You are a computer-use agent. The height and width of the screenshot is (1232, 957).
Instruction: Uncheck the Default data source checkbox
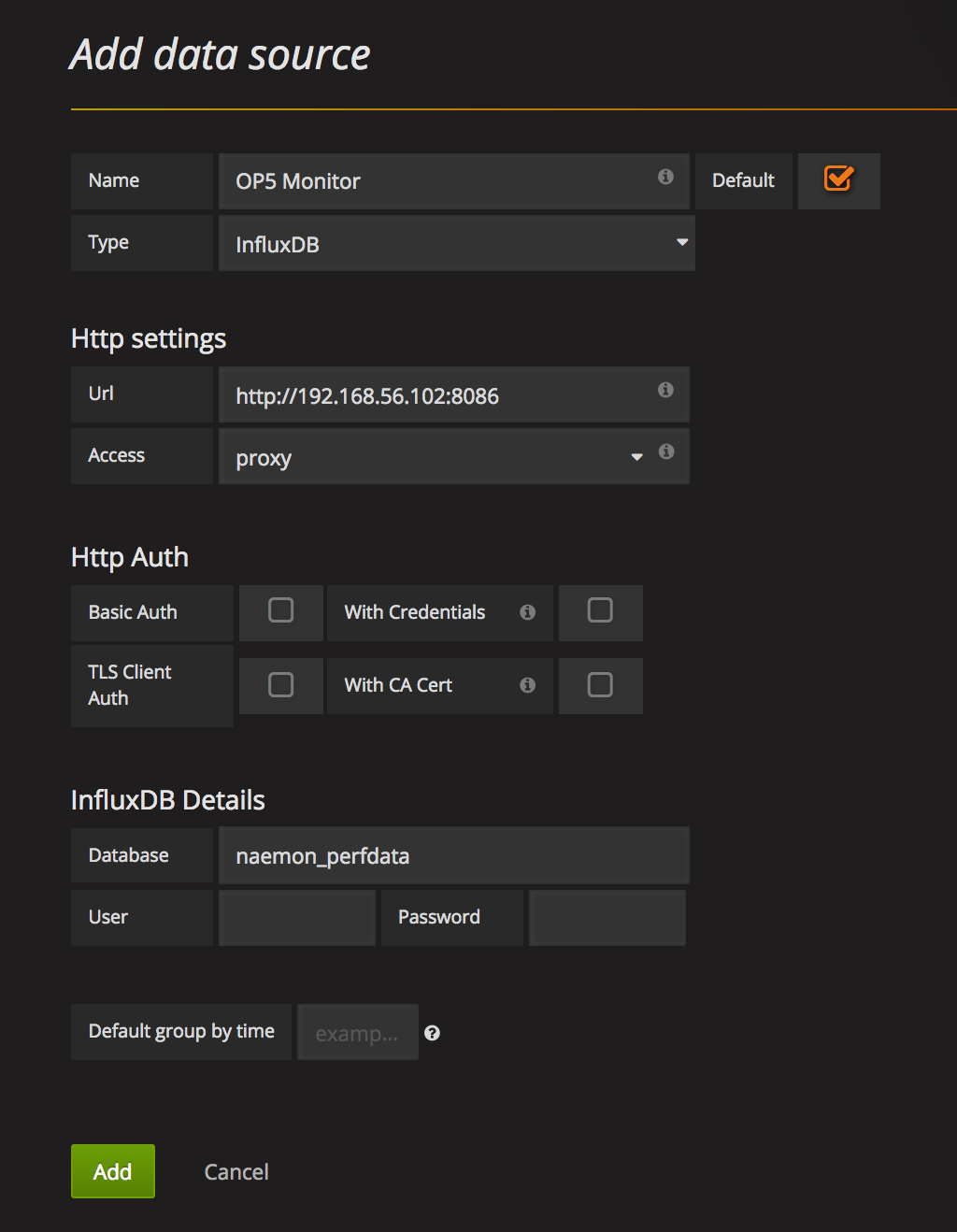pos(838,179)
